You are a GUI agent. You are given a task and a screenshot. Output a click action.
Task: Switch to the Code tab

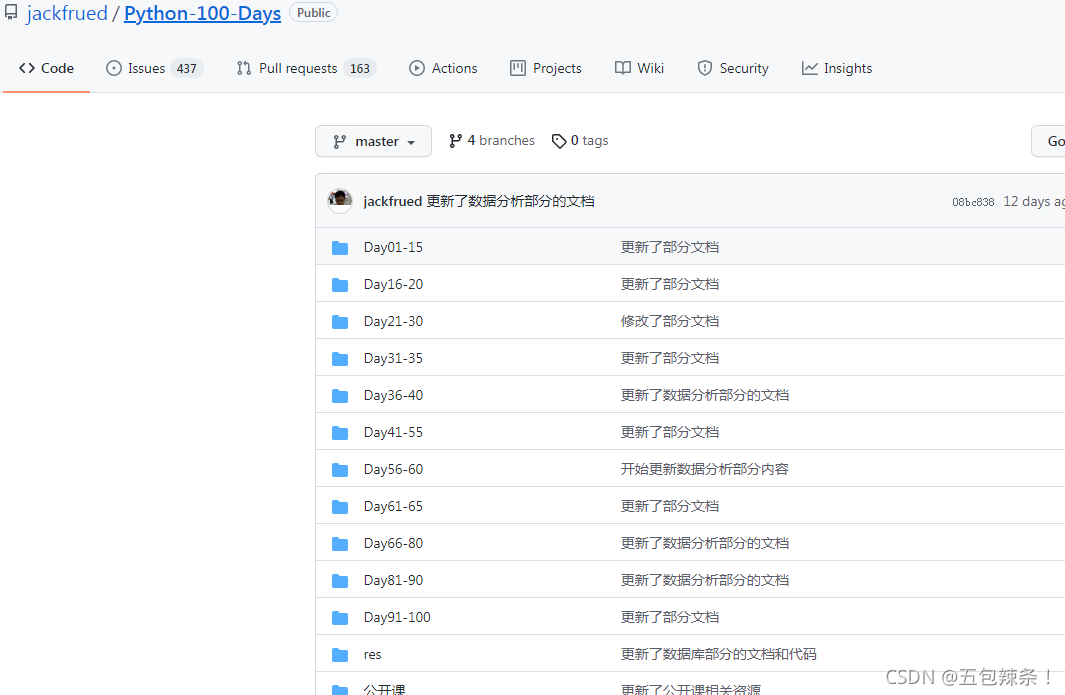click(x=46, y=68)
